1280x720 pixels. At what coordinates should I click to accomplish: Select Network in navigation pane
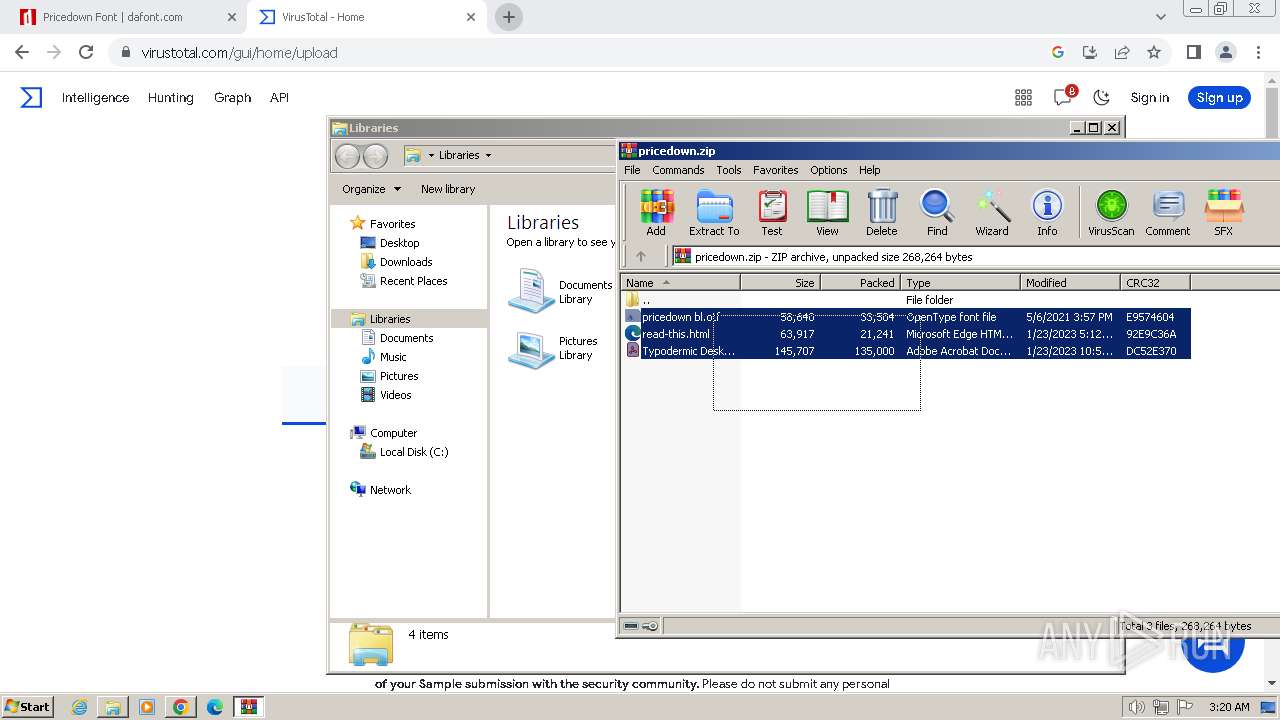[380, 490]
